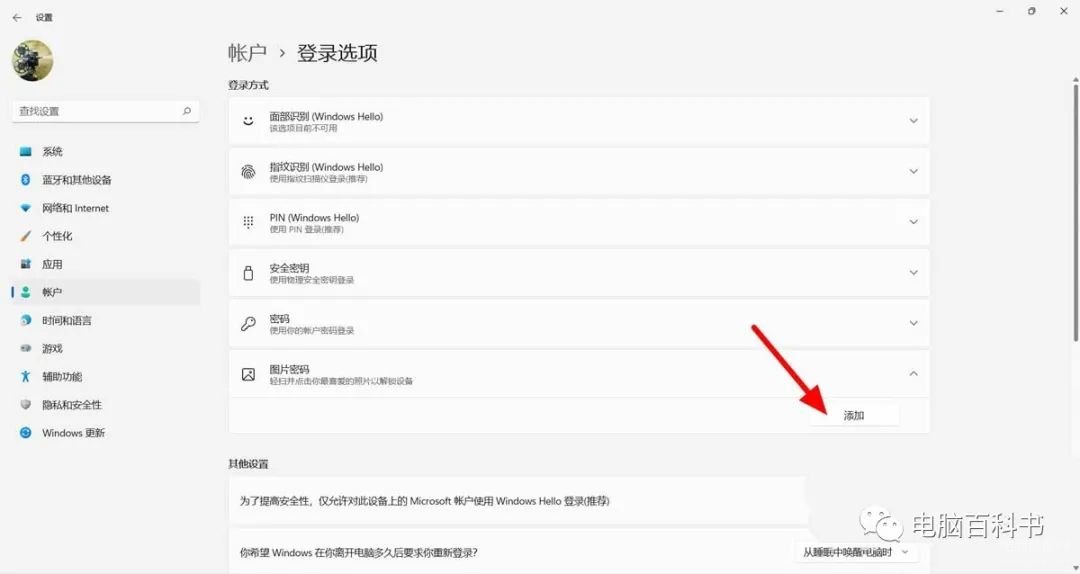Click the Bluetooth icon in the sidebar
The width and height of the screenshot is (1080, 574).
pos(26,180)
